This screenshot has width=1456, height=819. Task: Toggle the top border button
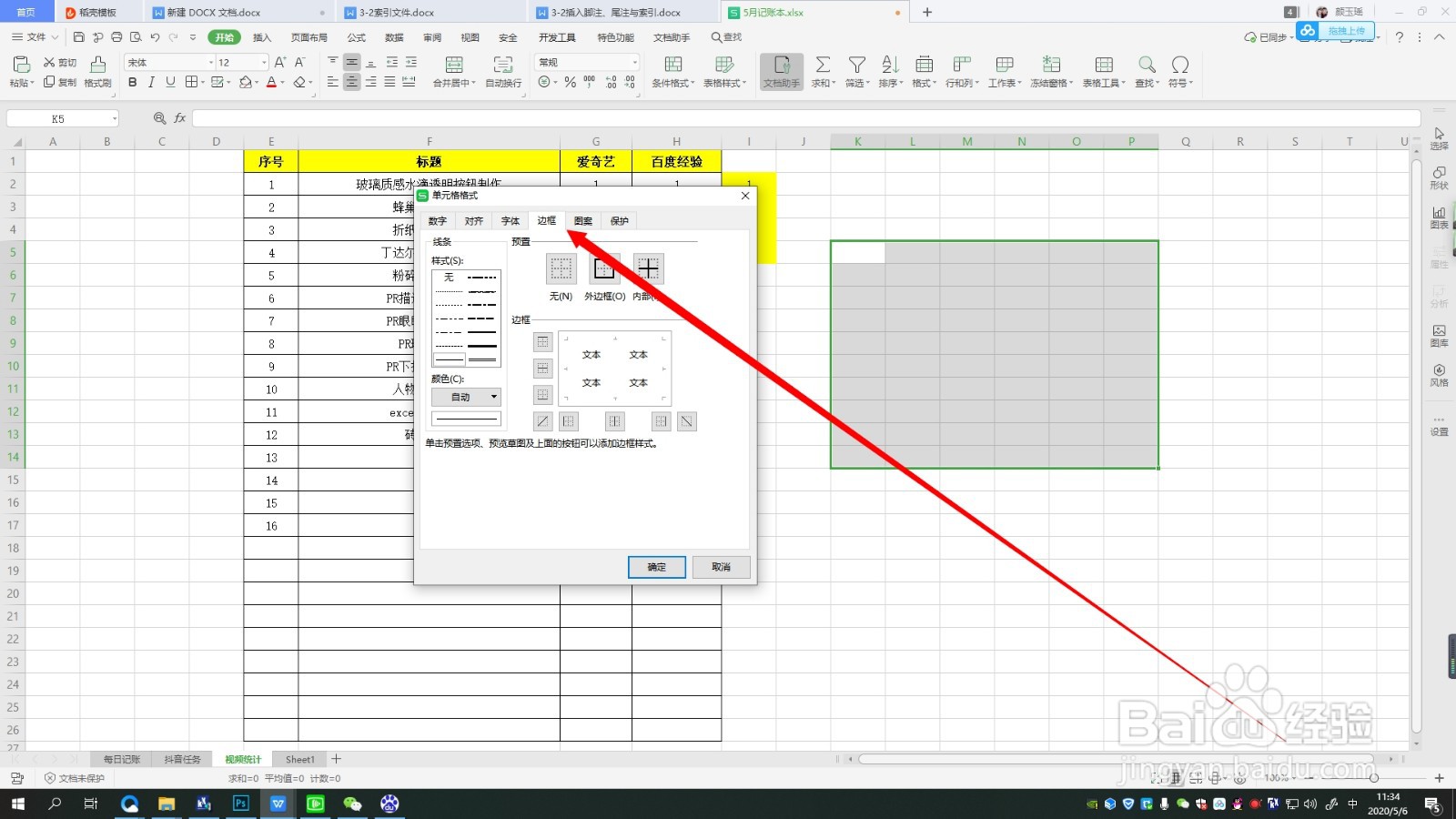point(543,342)
